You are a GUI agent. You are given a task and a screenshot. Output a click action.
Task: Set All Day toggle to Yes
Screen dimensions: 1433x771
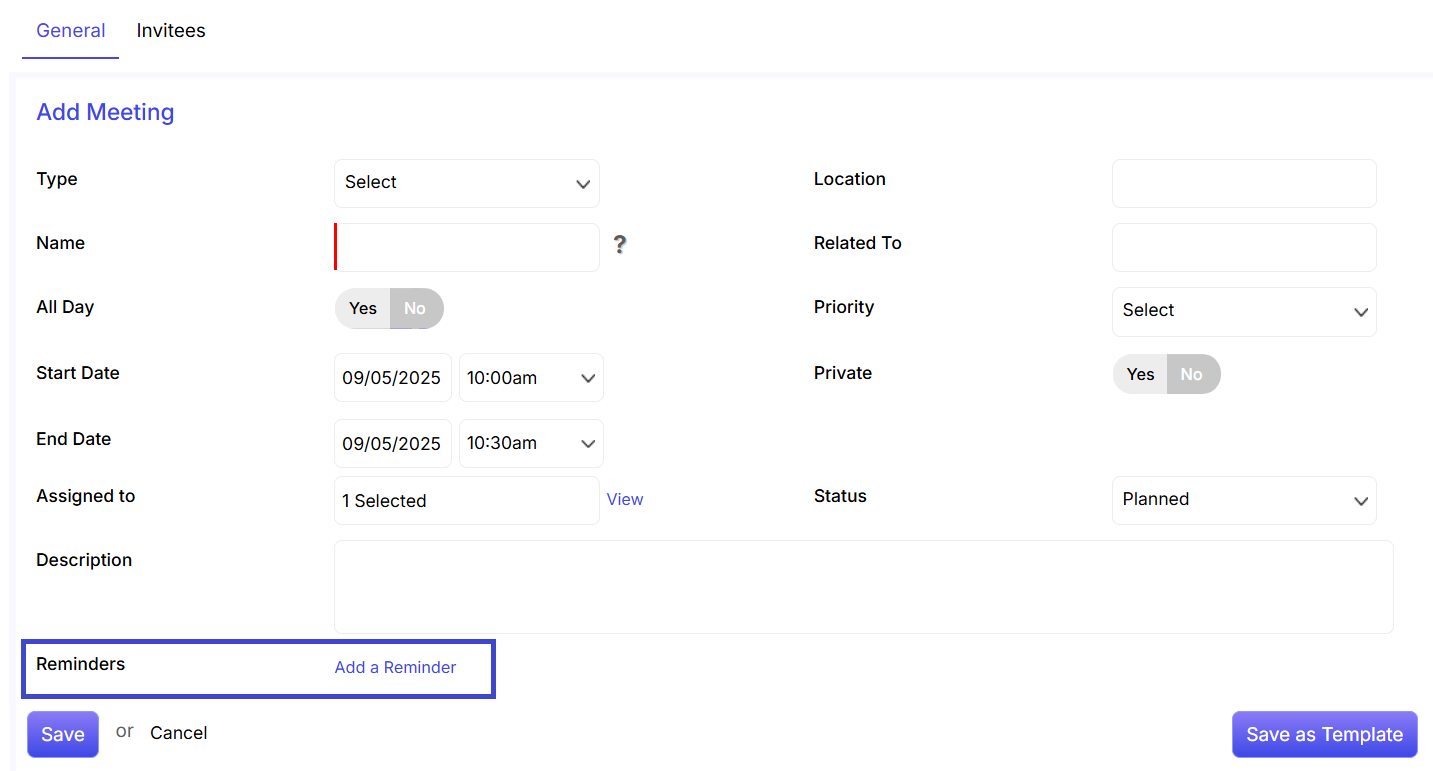363,308
